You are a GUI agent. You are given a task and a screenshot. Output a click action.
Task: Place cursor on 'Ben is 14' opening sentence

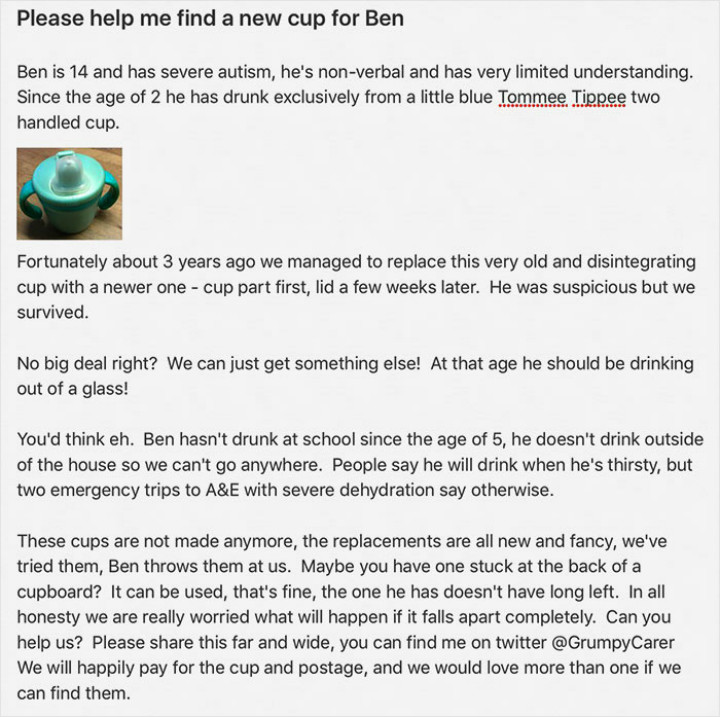(x=52, y=72)
